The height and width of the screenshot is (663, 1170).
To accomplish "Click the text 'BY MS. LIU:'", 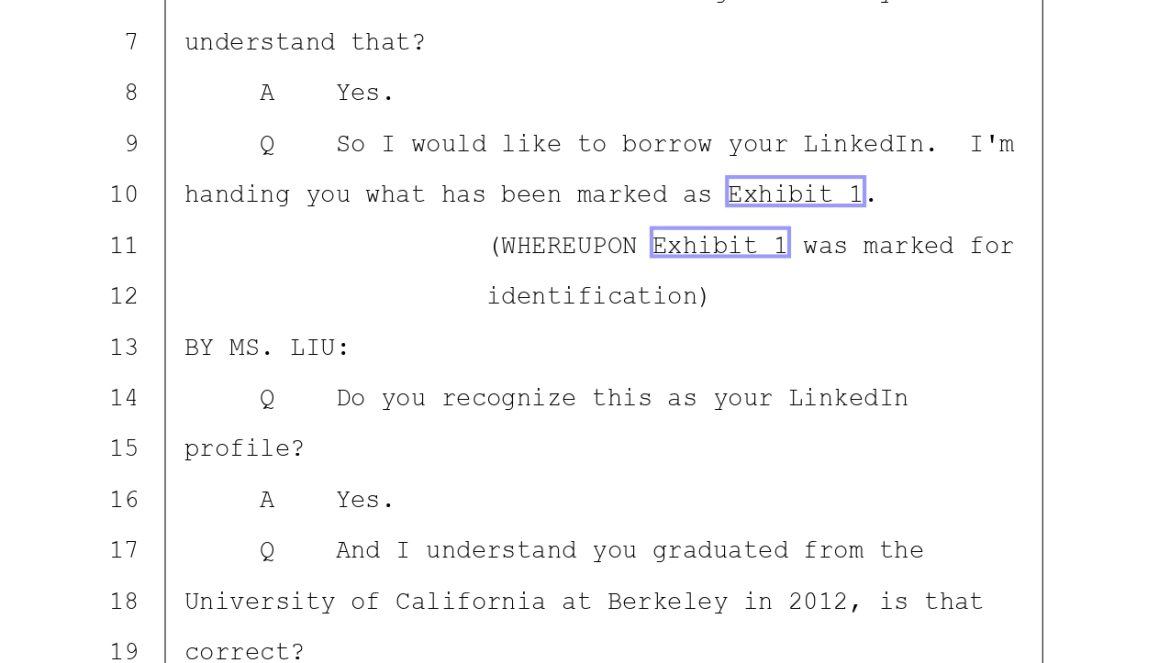I will click(266, 348).
